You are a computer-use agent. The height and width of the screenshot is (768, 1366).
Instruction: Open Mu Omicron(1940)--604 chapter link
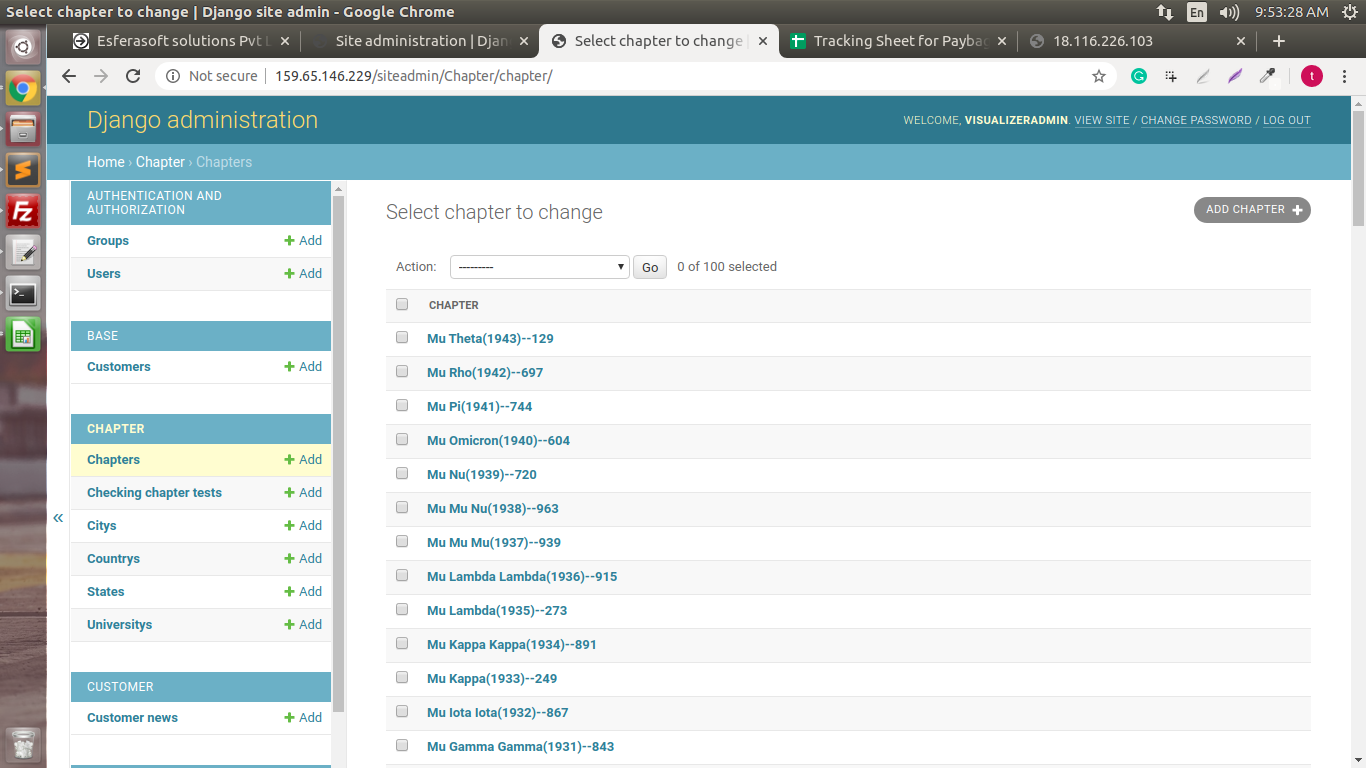pos(498,441)
